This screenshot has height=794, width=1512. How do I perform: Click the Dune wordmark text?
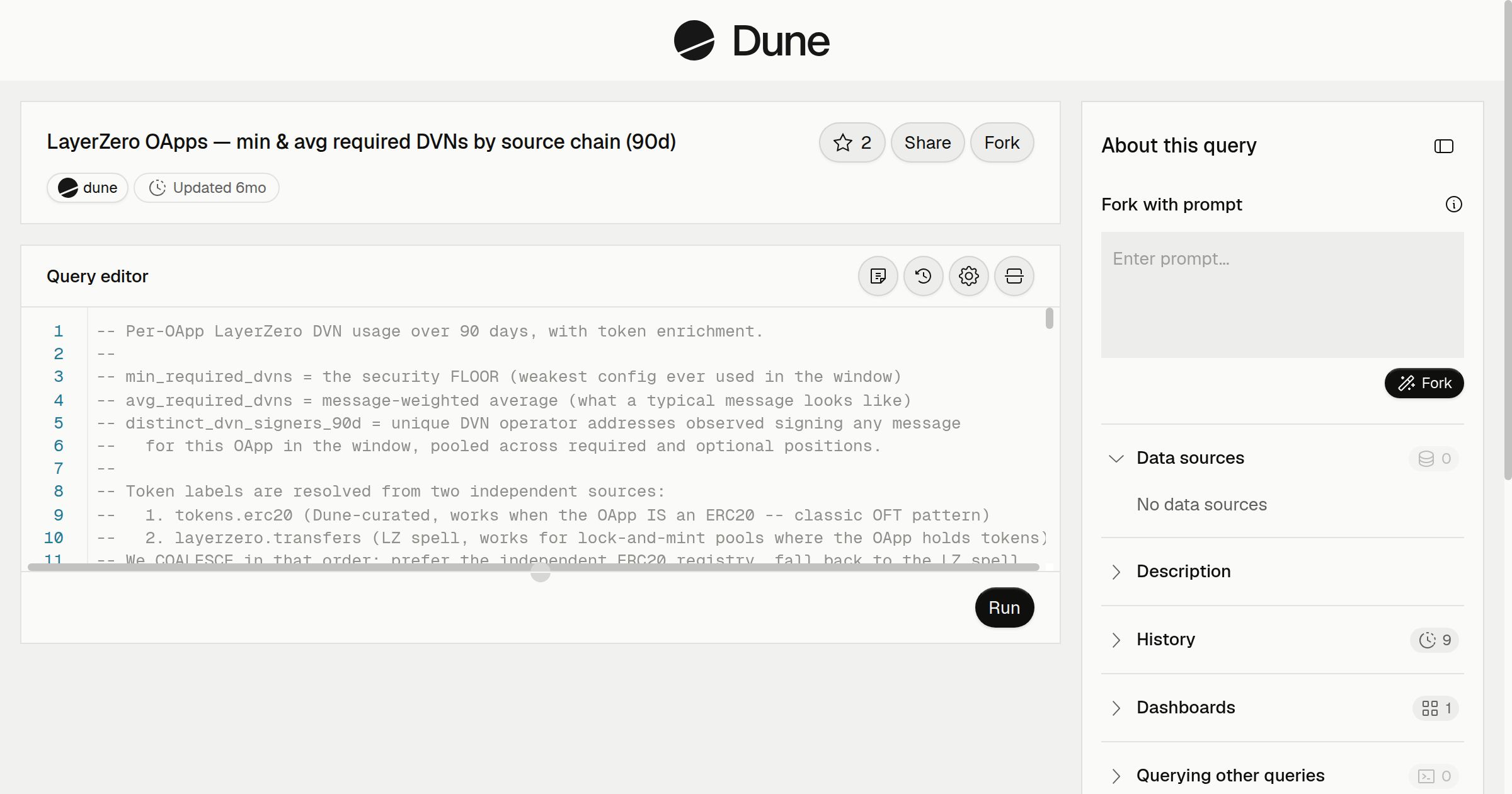point(781,41)
